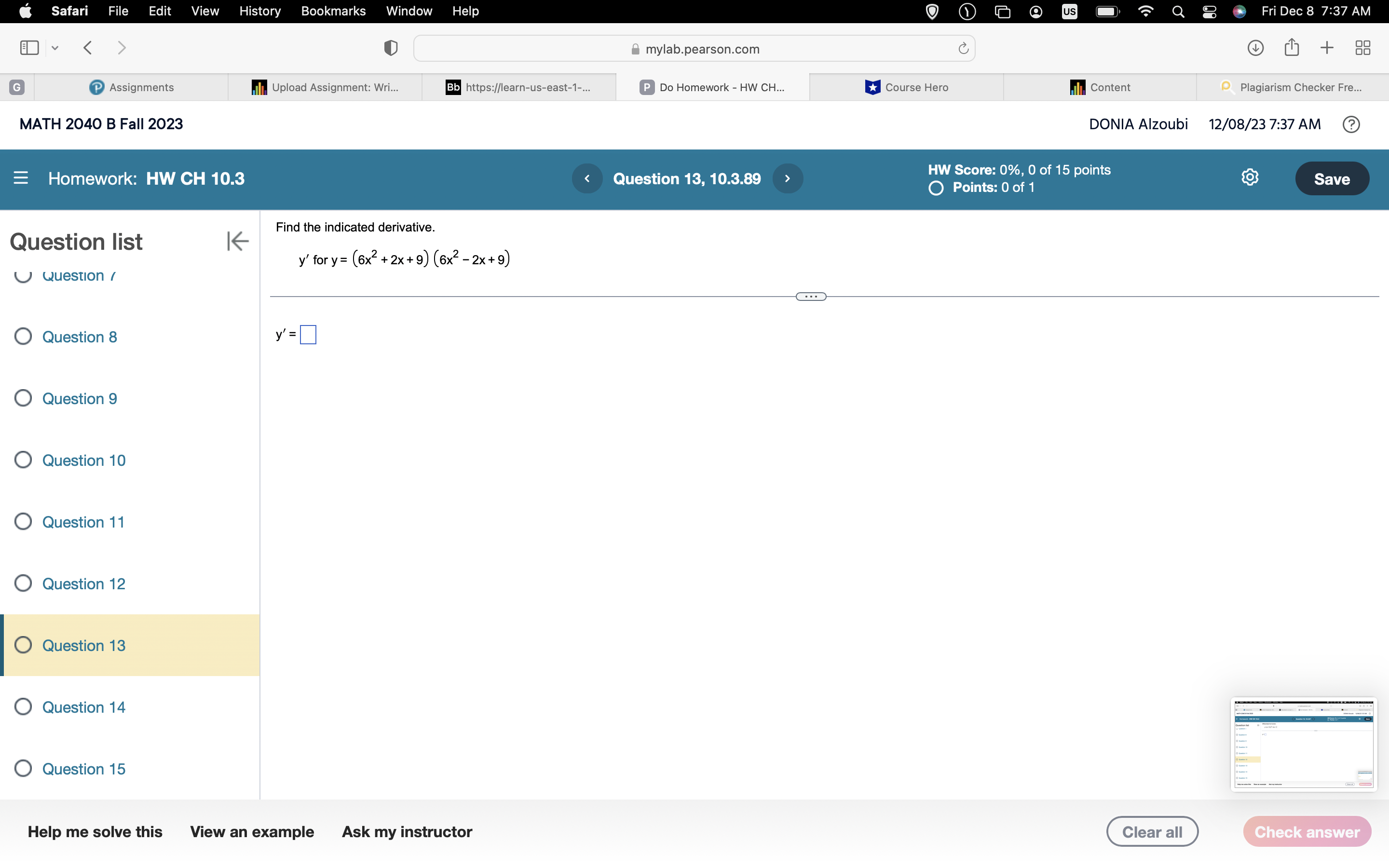Click Safari's reload page icon

pos(963,48)
